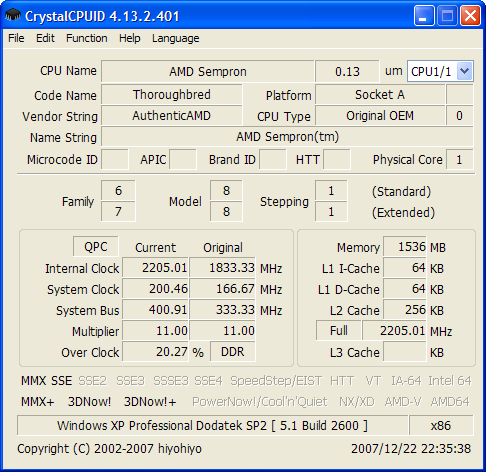Open the Language menu

pyautogui.click(x=176, y=38)
